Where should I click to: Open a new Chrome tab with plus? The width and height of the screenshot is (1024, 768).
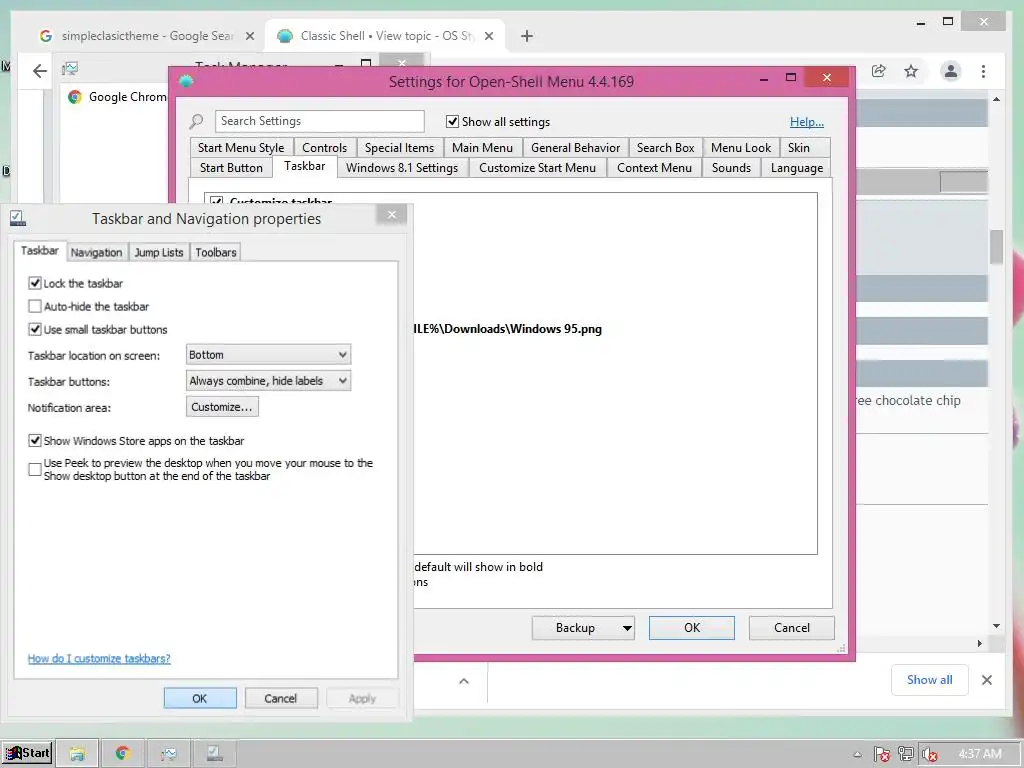point(526,36)
